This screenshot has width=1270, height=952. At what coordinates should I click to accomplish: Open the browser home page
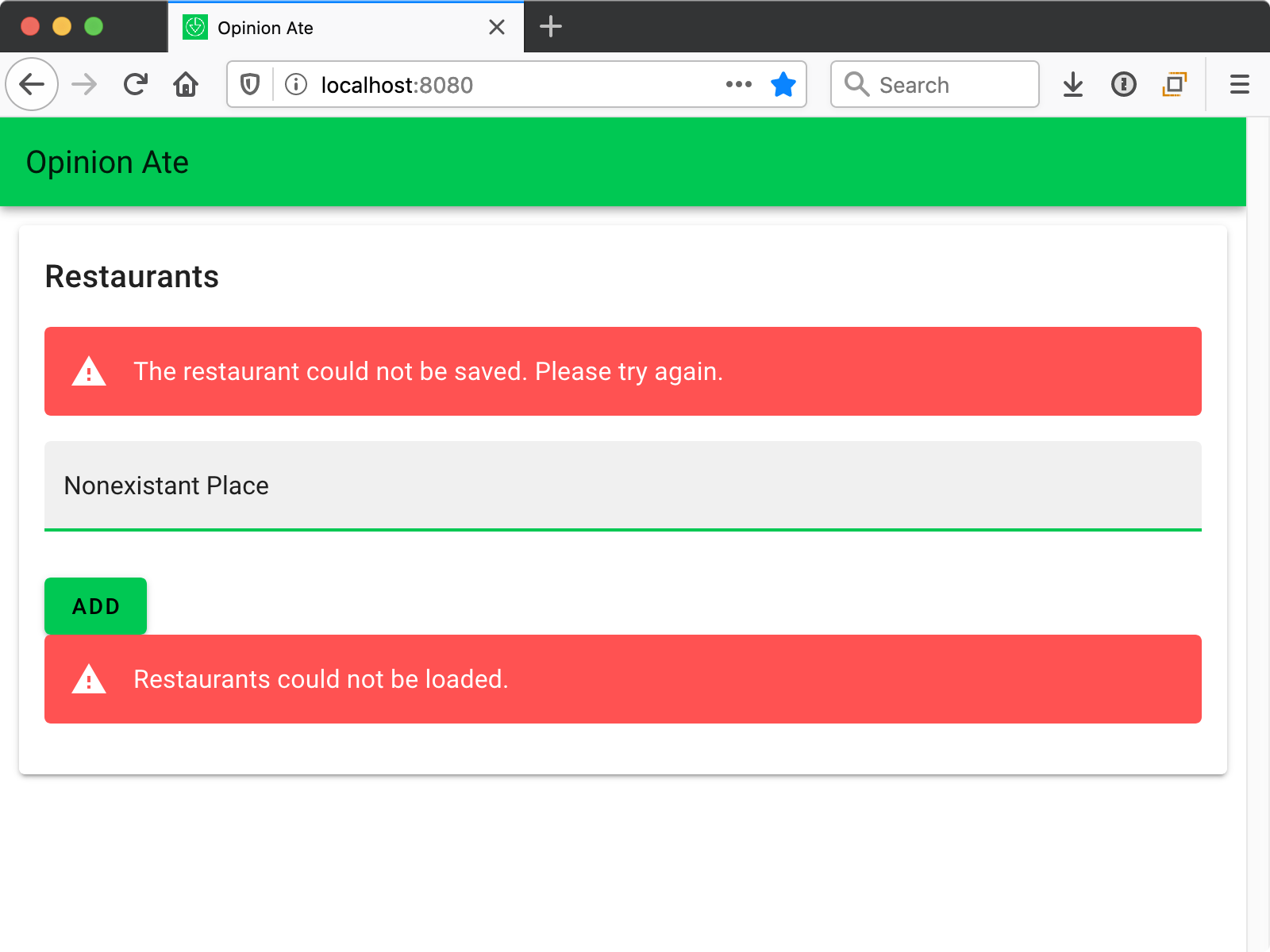tap(186, 84)
